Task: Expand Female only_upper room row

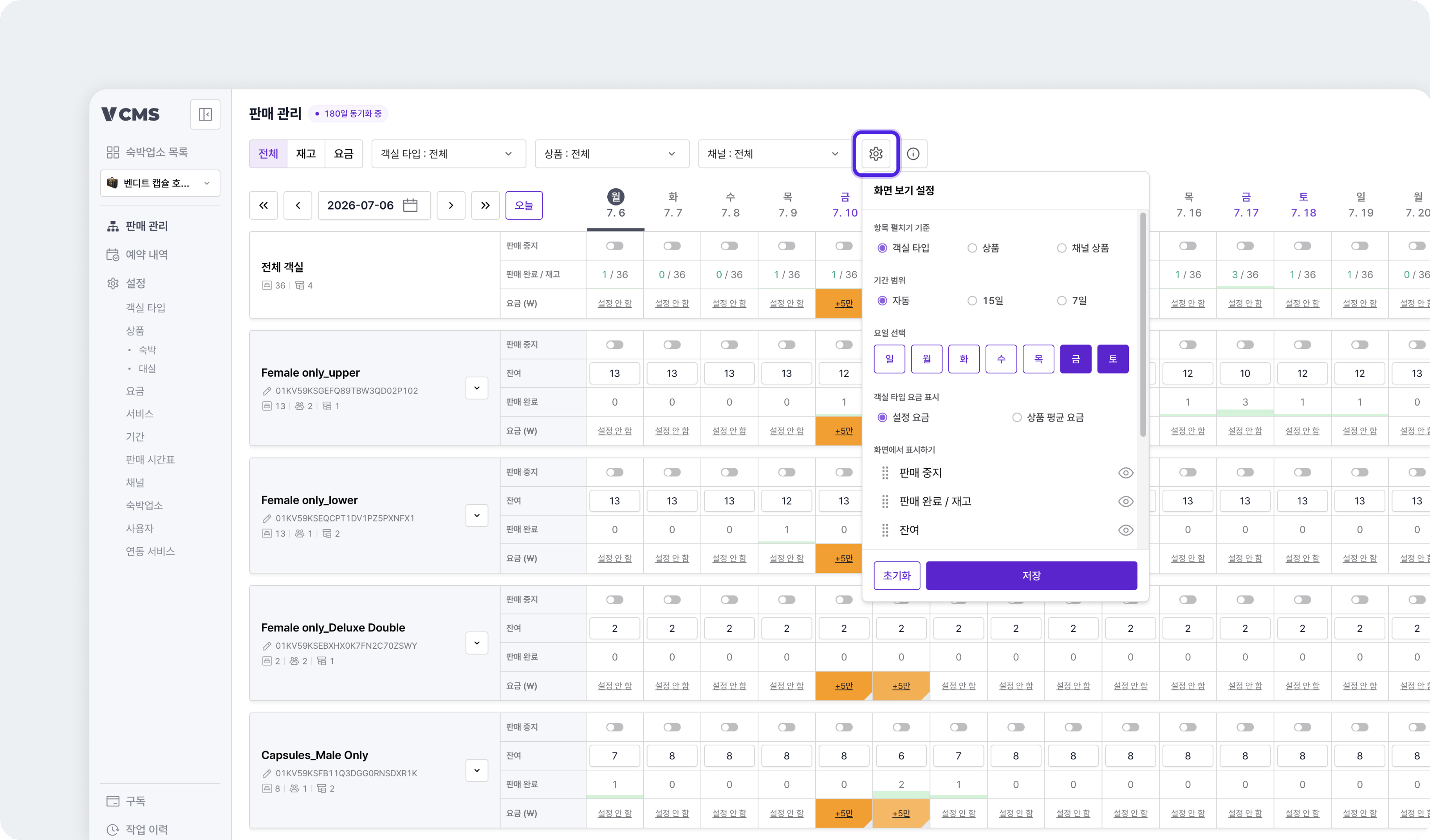Action: coord(477,388)
